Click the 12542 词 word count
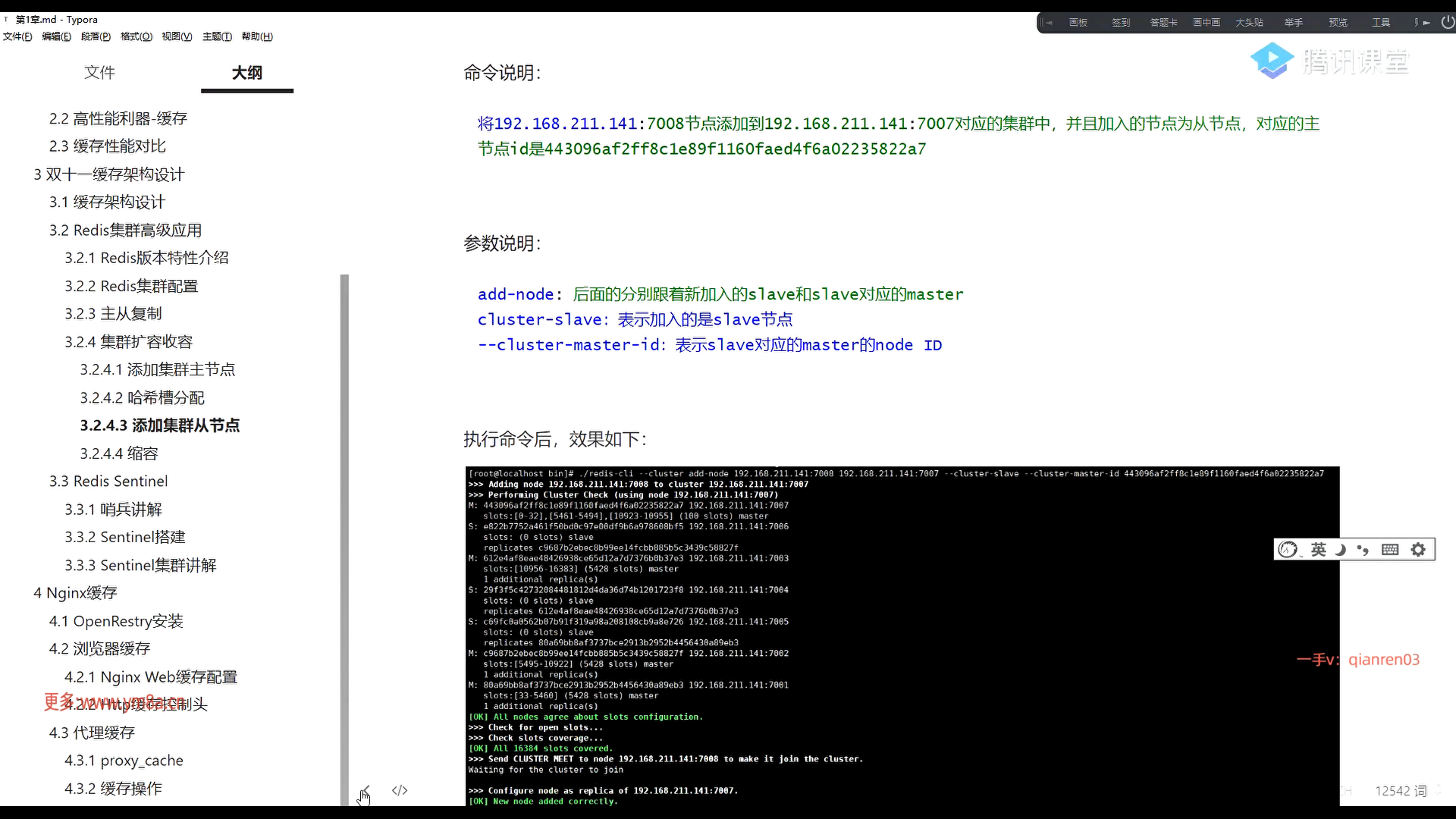 point(1401,791)
